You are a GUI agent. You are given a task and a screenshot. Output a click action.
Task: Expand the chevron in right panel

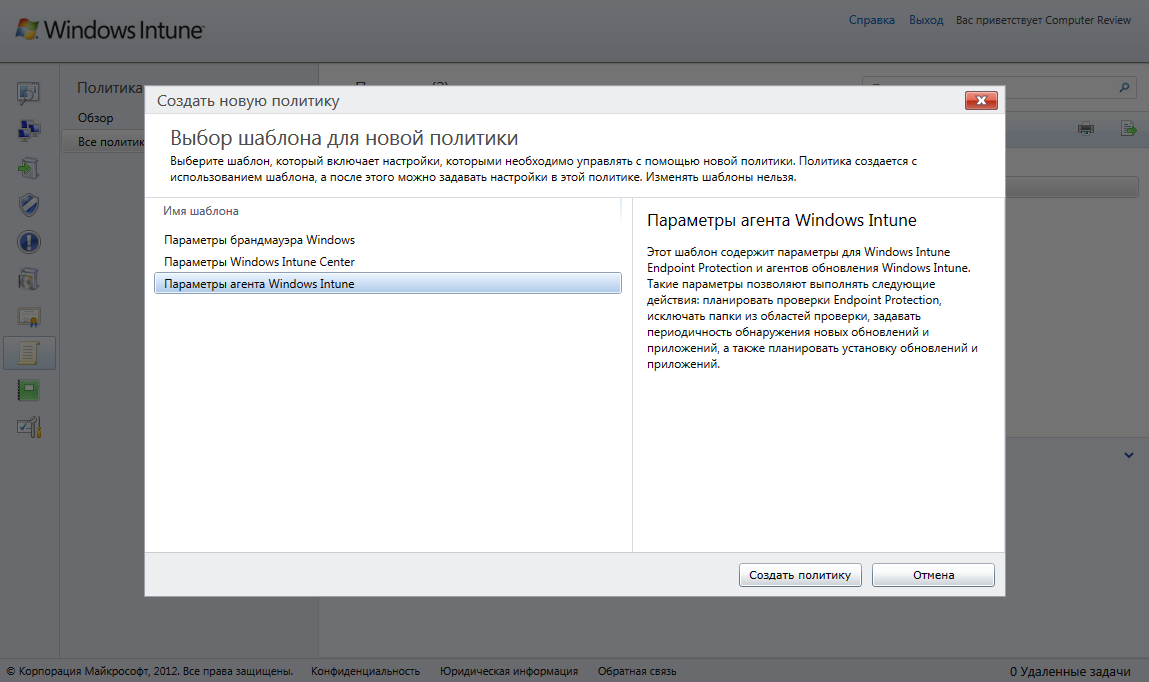tap(1129, 455)
